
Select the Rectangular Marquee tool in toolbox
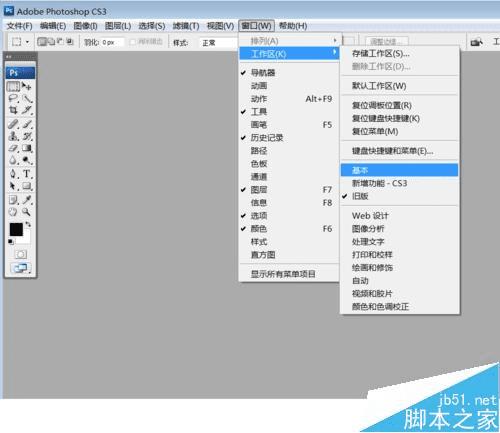pyautogui.click(x=13, y=87)
